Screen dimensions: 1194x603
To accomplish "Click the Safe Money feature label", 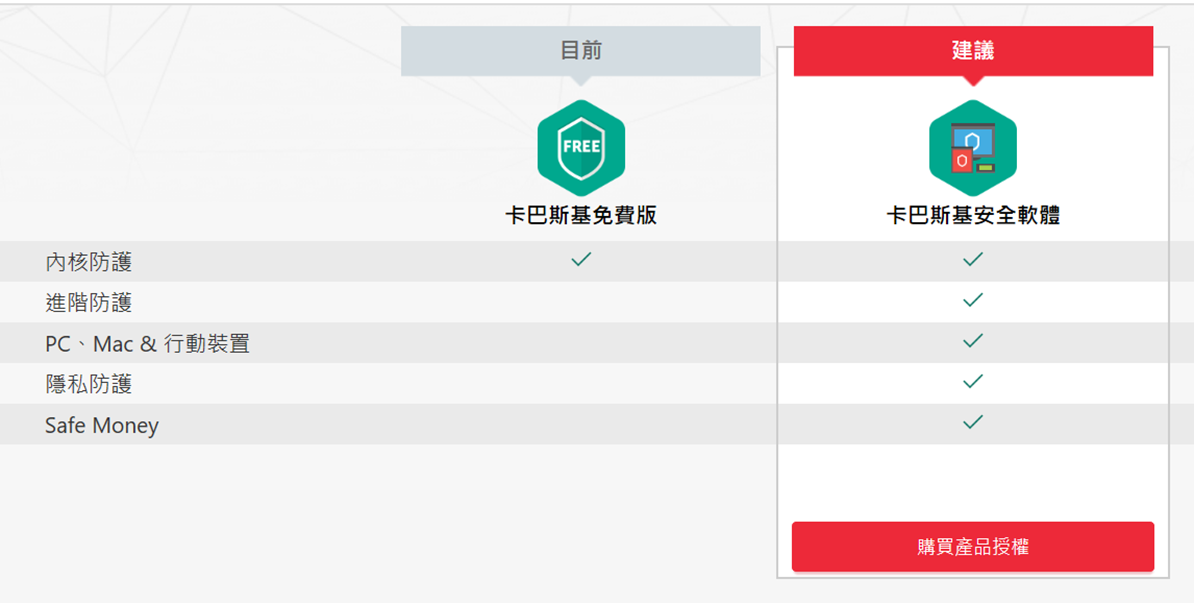I will tap(101, 425).
